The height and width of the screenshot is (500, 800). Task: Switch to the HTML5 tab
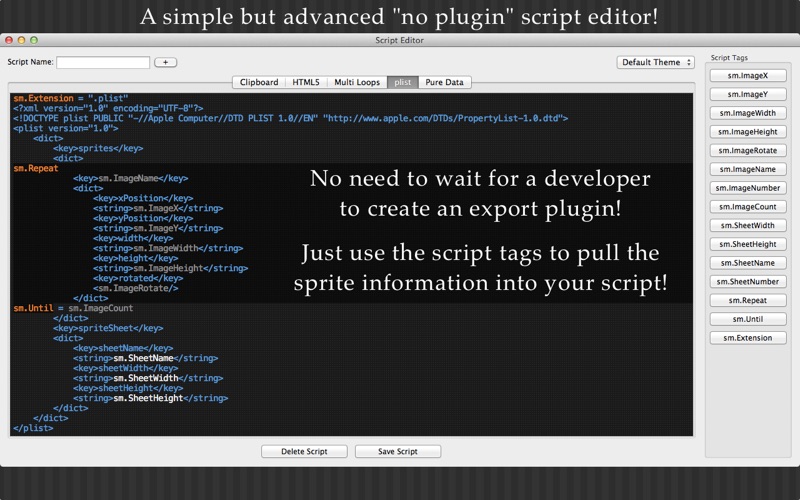pyautogui.click(x=306, y=82)
